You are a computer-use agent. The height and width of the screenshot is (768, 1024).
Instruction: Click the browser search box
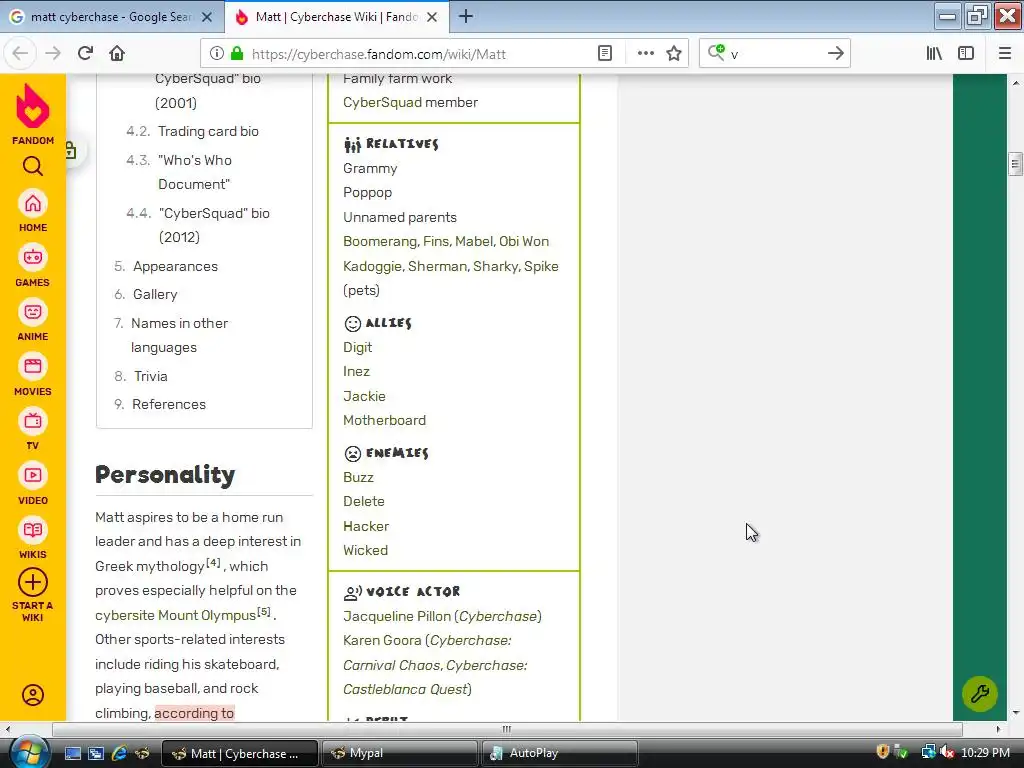coord(775,54)
